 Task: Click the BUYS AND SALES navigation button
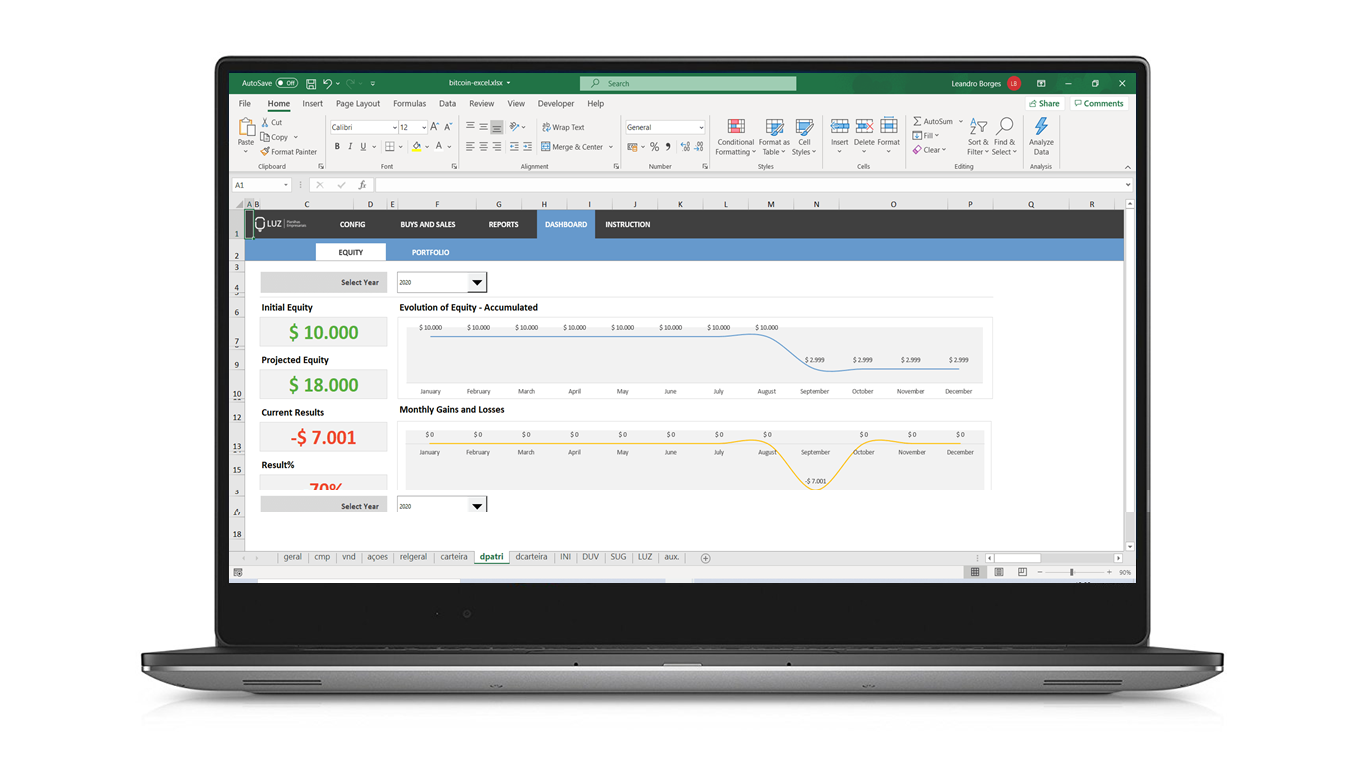428,225
